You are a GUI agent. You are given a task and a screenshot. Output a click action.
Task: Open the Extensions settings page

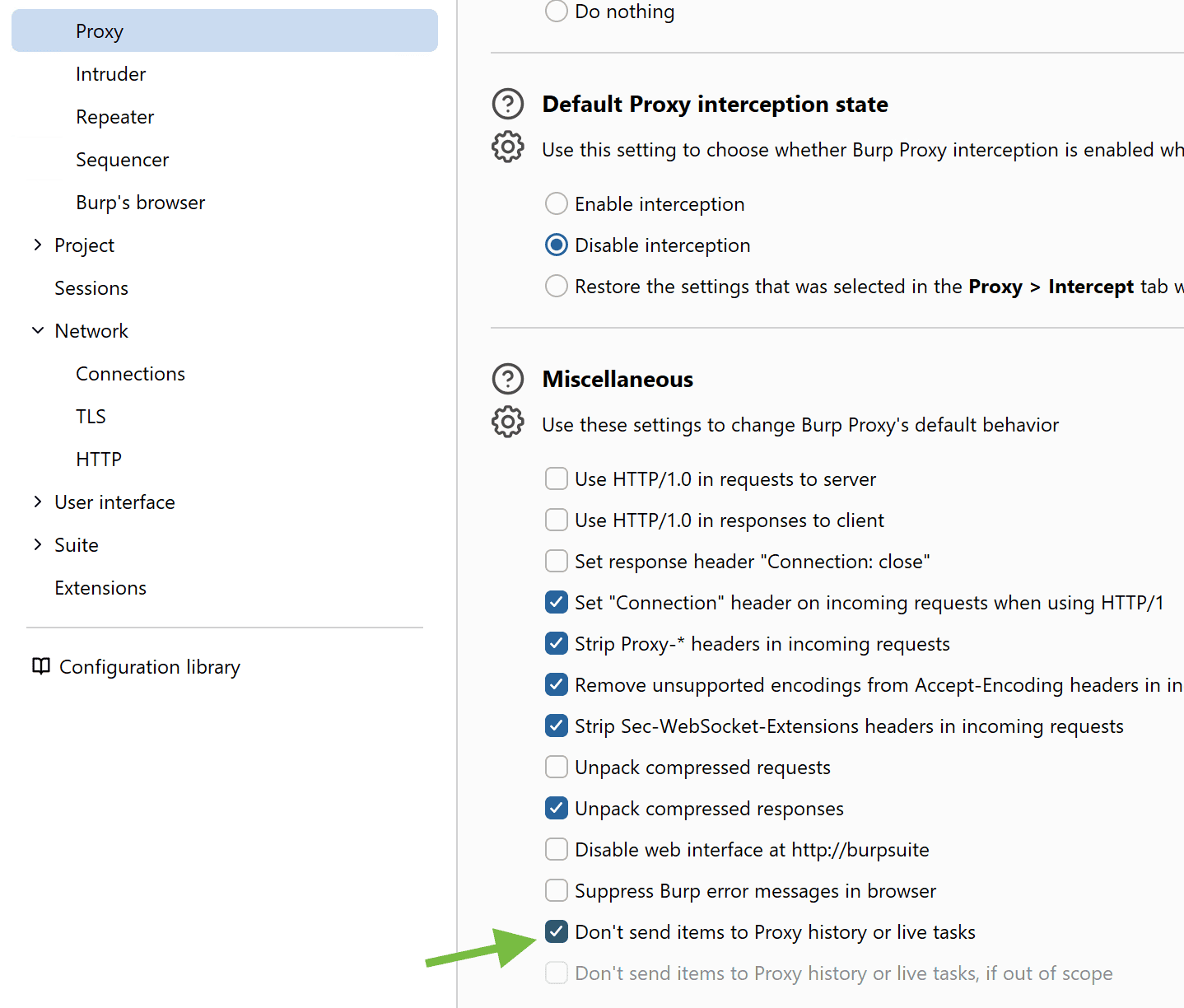100,588
